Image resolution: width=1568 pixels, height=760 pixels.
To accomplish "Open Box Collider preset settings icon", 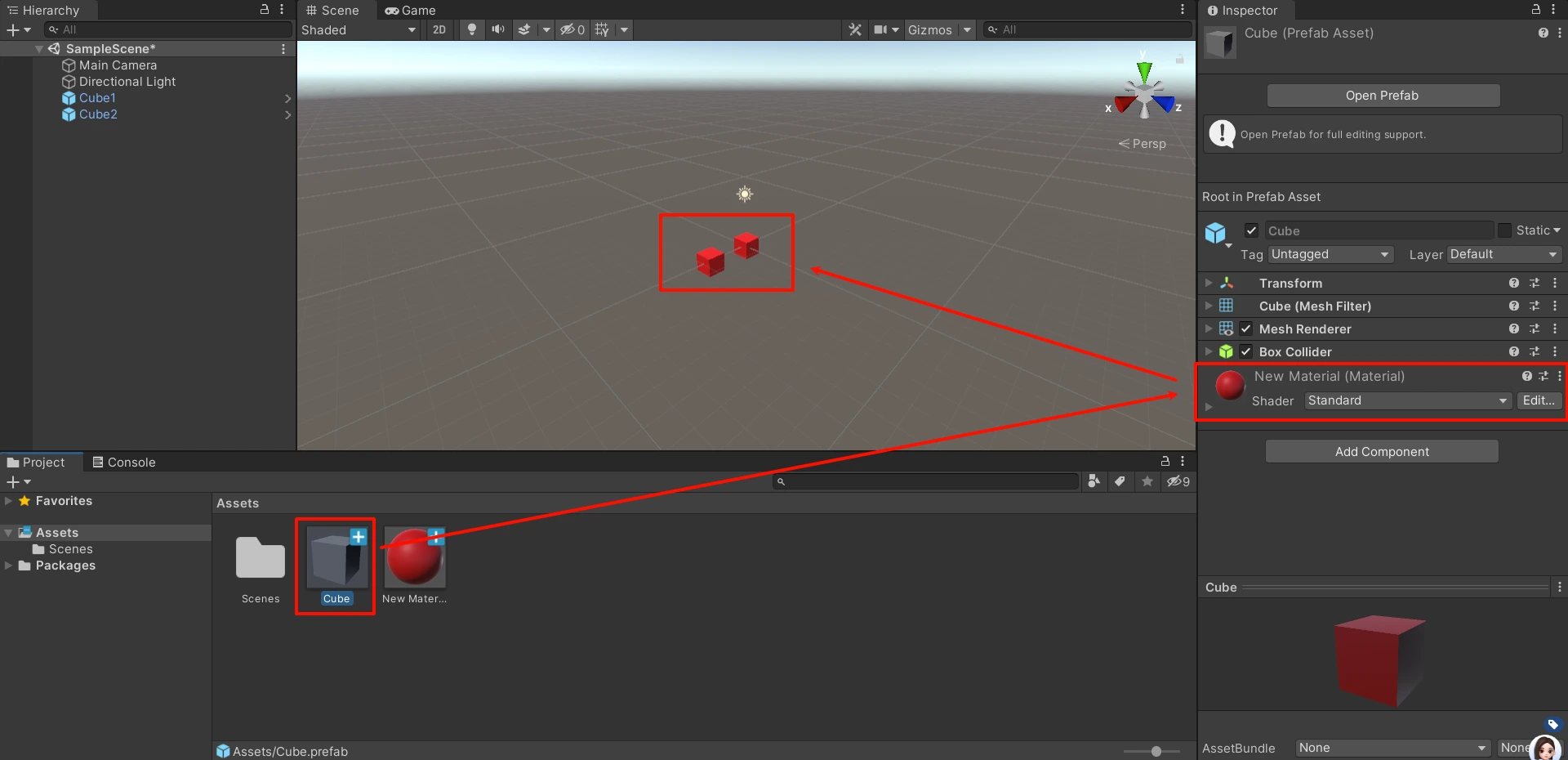I will [1535, 351].
